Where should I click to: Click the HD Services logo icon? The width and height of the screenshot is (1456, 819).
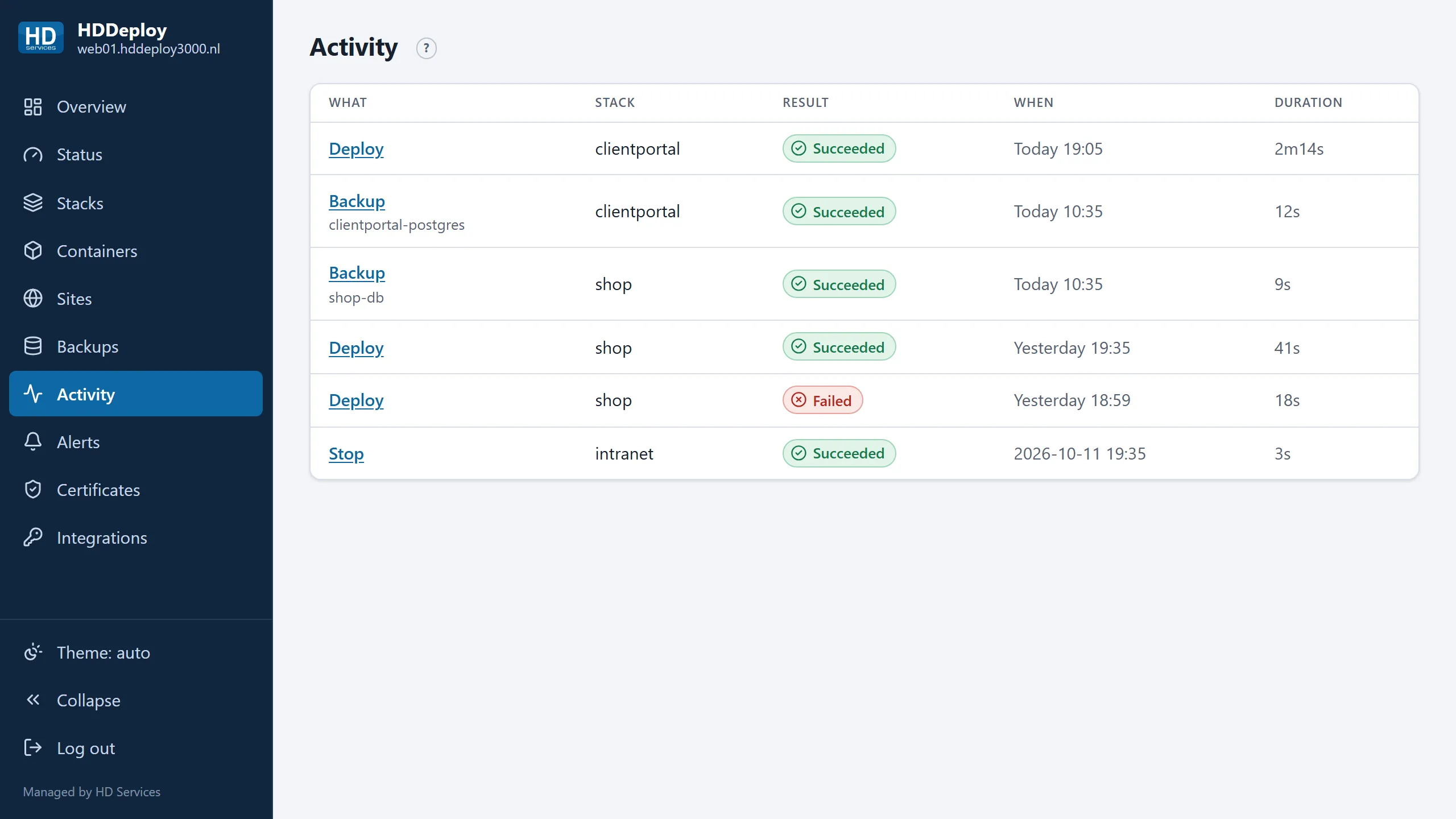tap(40, 38)
